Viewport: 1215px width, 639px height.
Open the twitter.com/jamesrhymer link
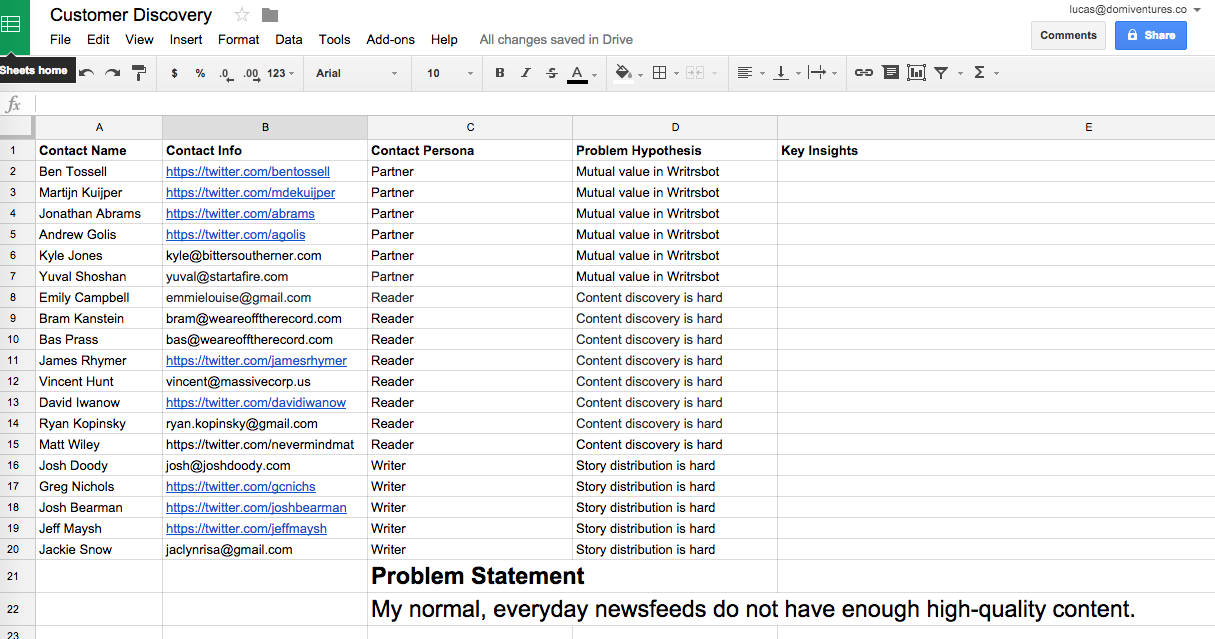(256, 361)
